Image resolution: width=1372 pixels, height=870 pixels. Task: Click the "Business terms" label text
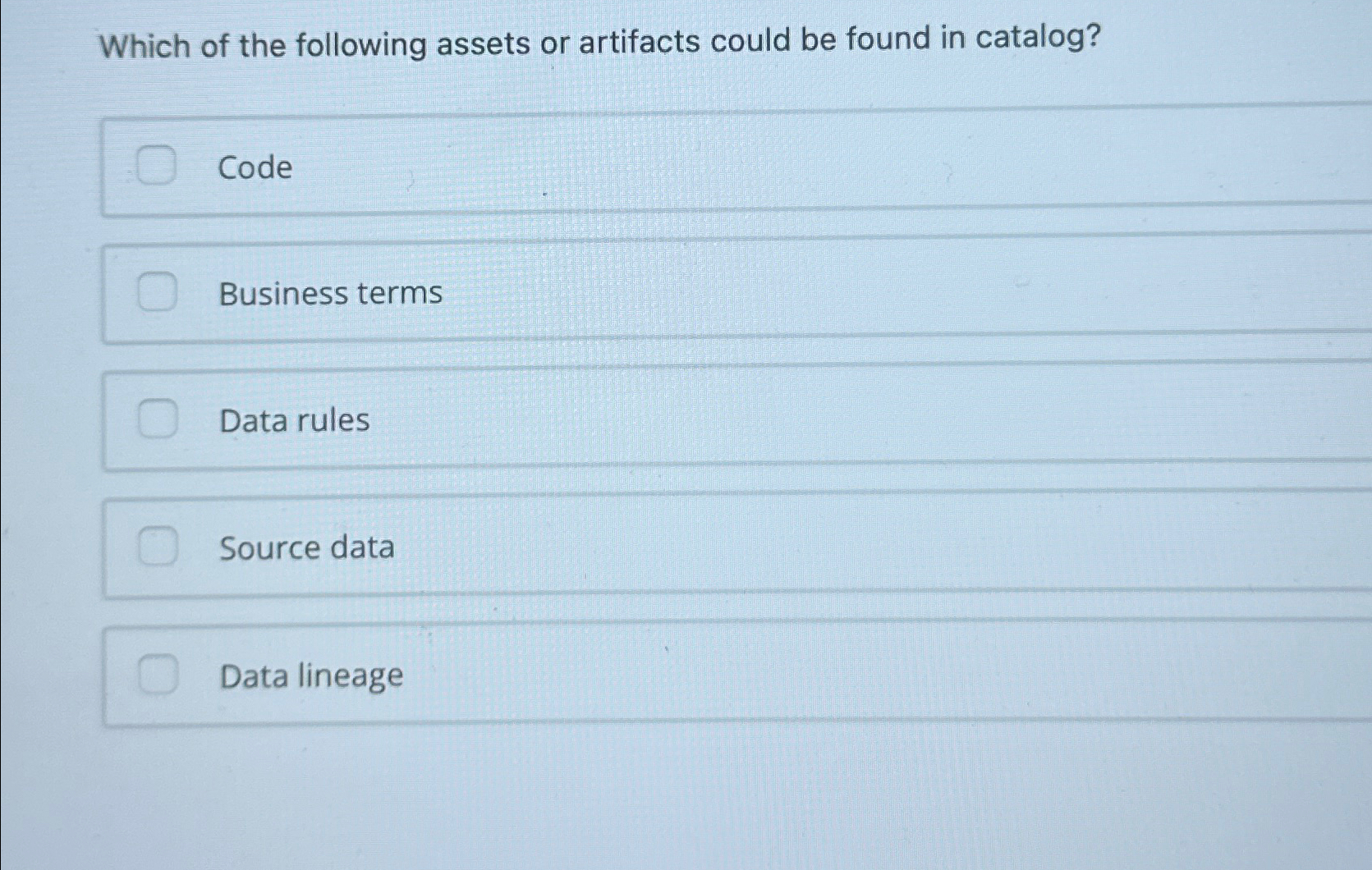point(330,293)
